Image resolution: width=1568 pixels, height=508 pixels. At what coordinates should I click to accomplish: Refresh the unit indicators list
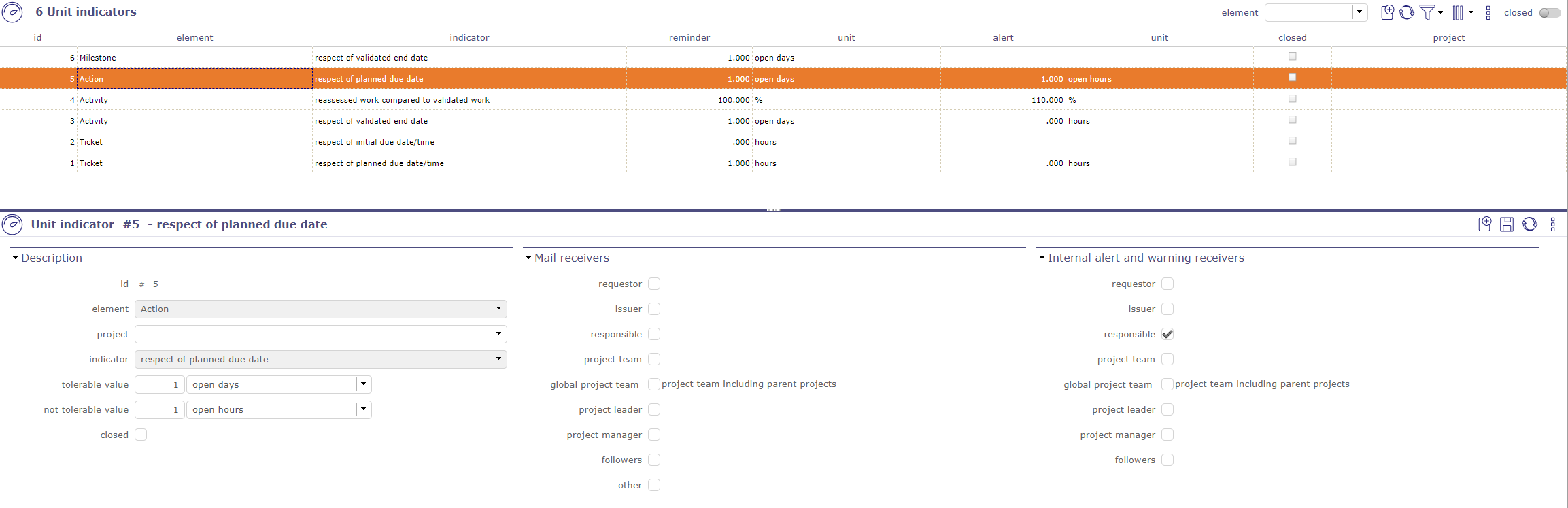(1406, 12)
